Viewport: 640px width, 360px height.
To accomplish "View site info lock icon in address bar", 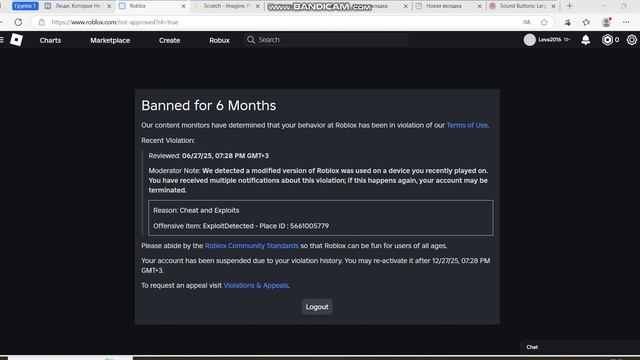I will 42,22.
